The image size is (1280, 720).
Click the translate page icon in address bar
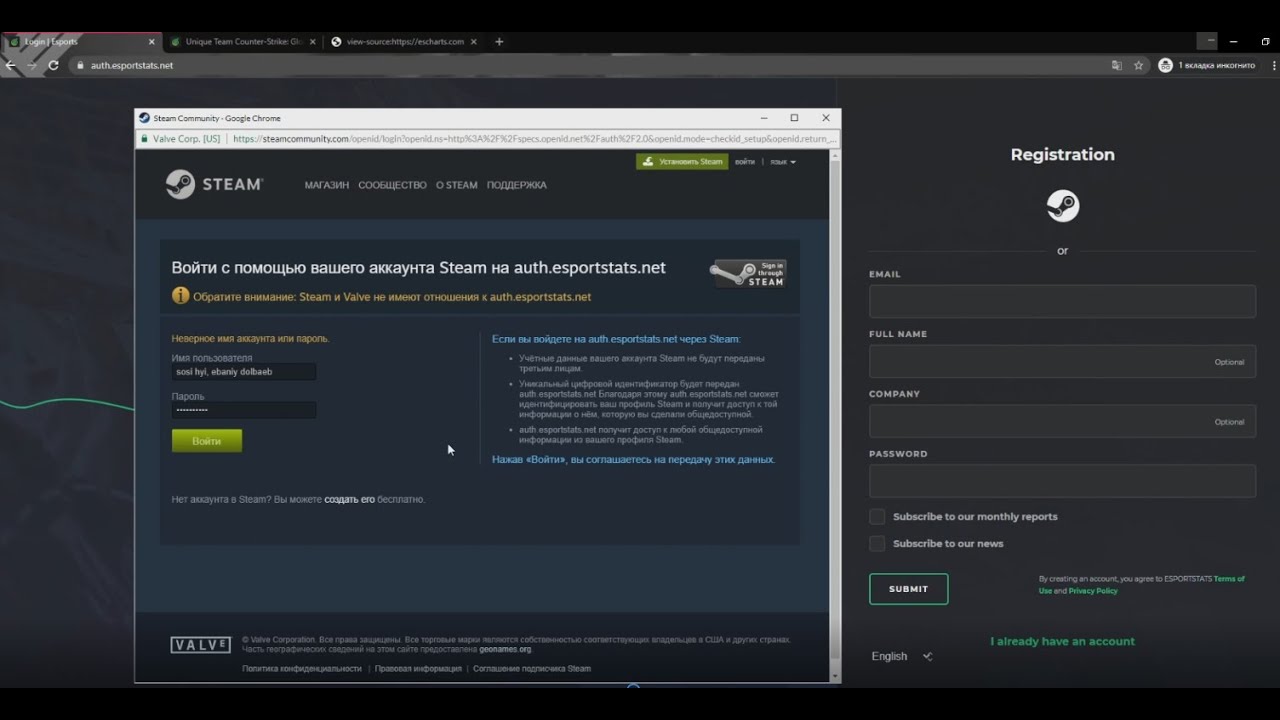coord(1117,65)
